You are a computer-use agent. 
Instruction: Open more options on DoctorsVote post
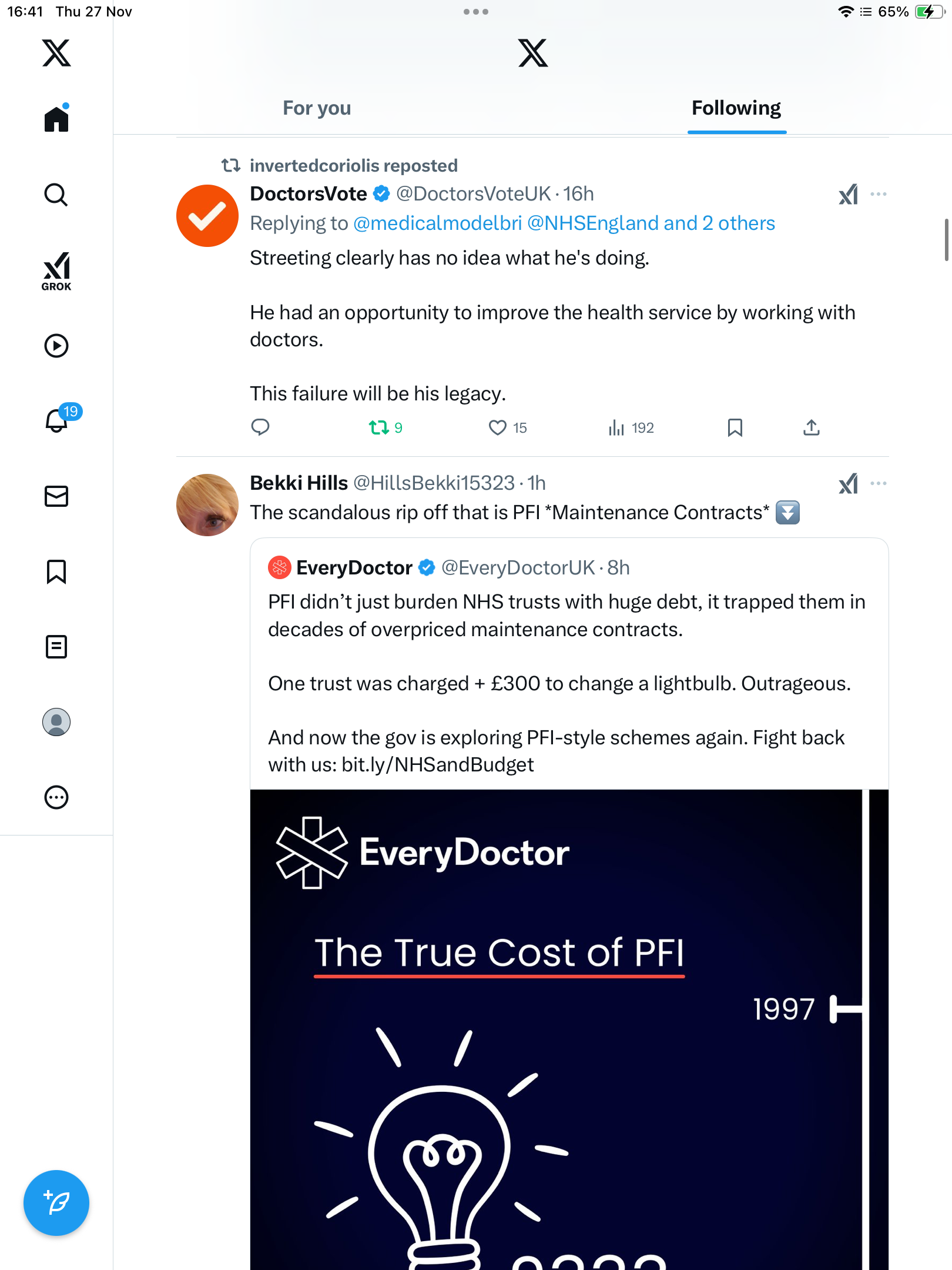point(879,194)
